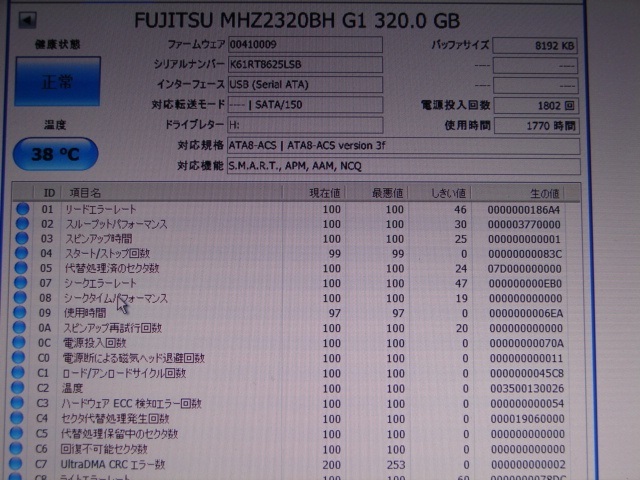Click the blue status icon for row C2
Screen dimensions: 640x480
(x=18, y=387)
